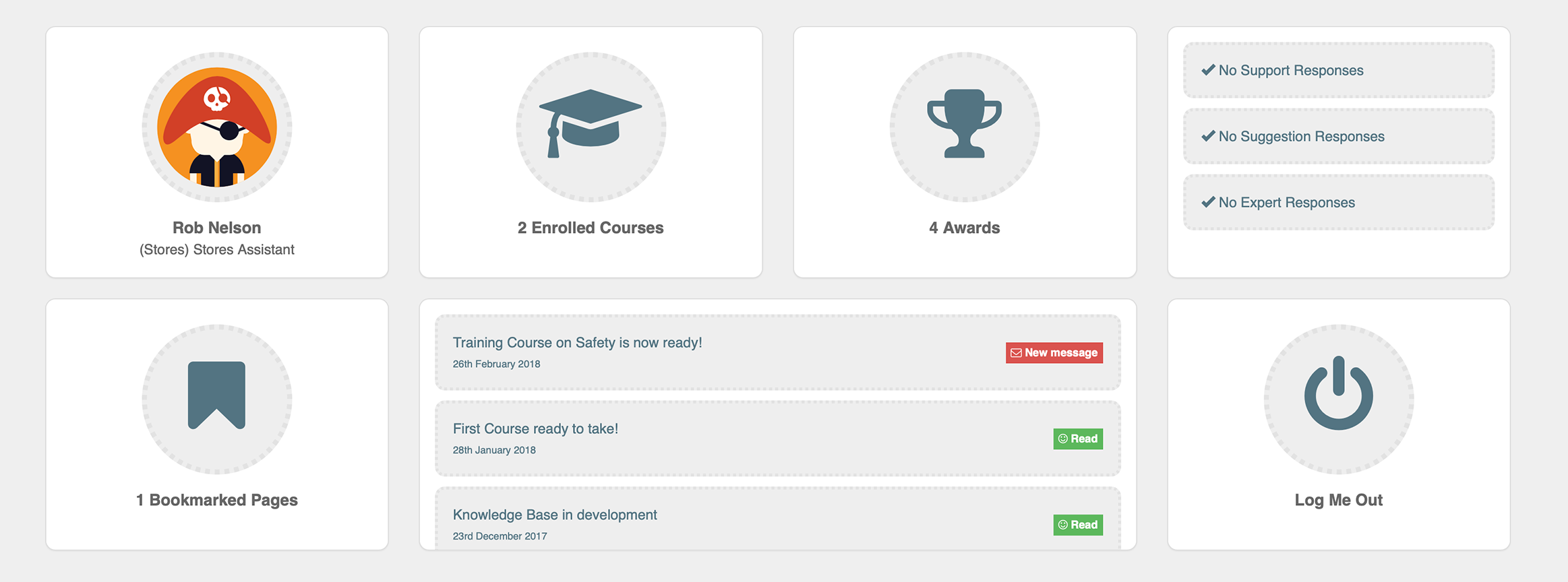Viewport: 1568px width, 582px height.
Task: View the 4 Awards label
Action: pyautogui.click(x=964, y=228)
